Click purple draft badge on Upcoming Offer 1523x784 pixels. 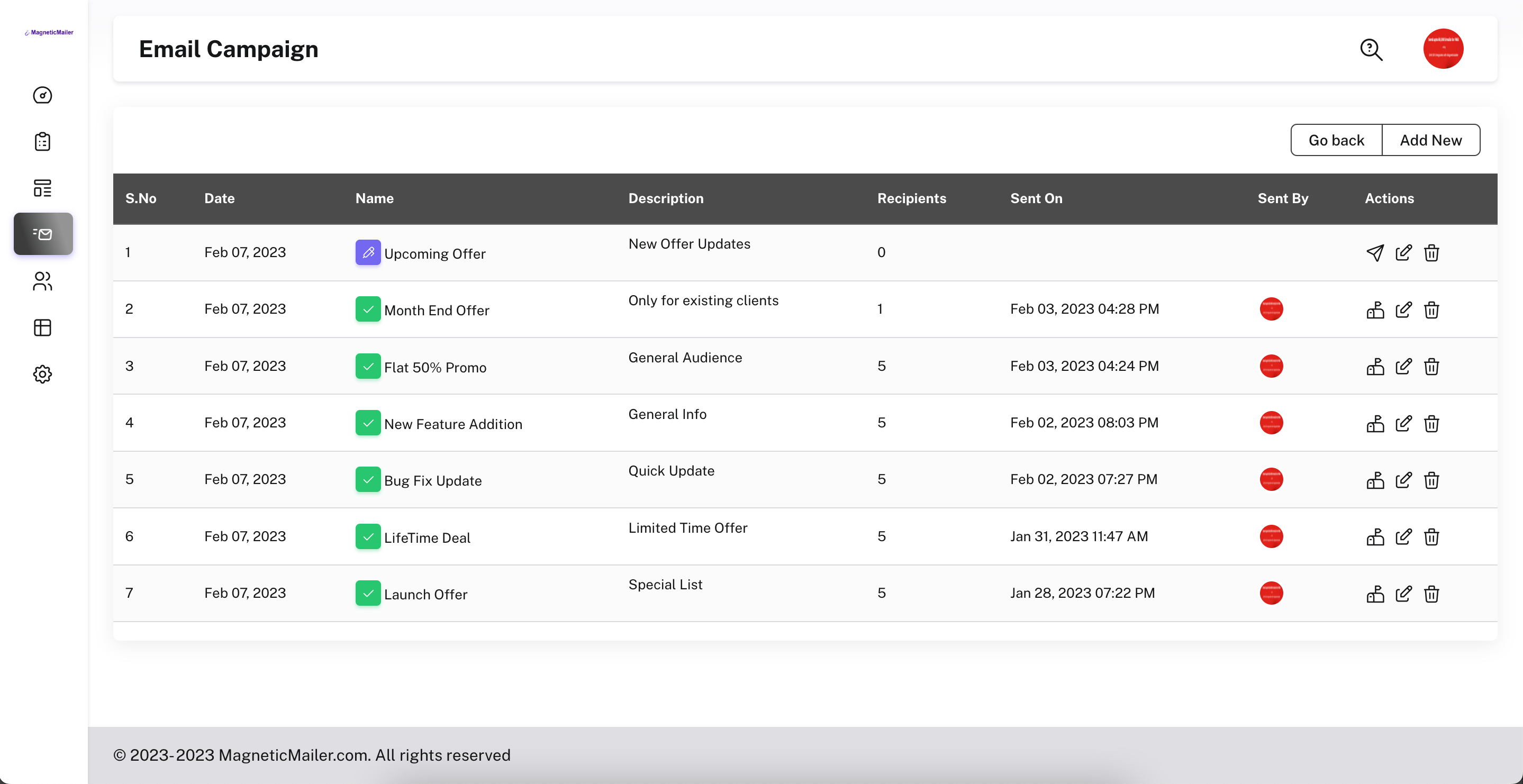(368, 252)
